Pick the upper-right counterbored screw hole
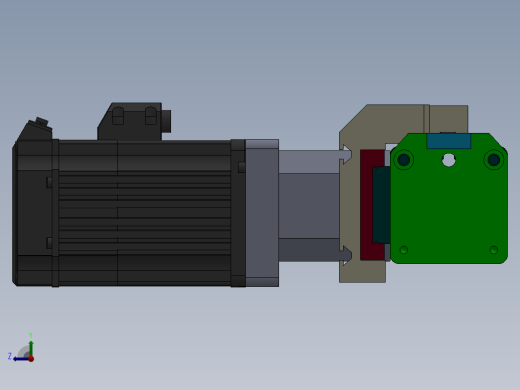520x390 pixels. [494, 160]
